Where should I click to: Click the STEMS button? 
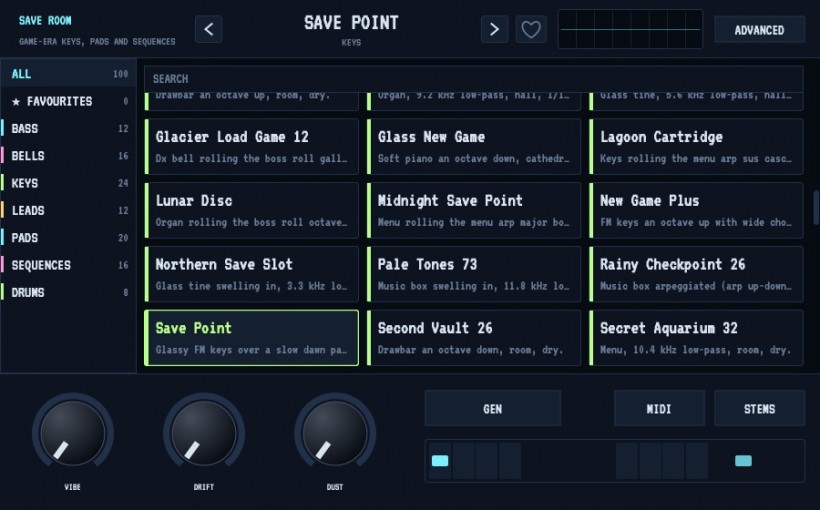coord(759,409)
